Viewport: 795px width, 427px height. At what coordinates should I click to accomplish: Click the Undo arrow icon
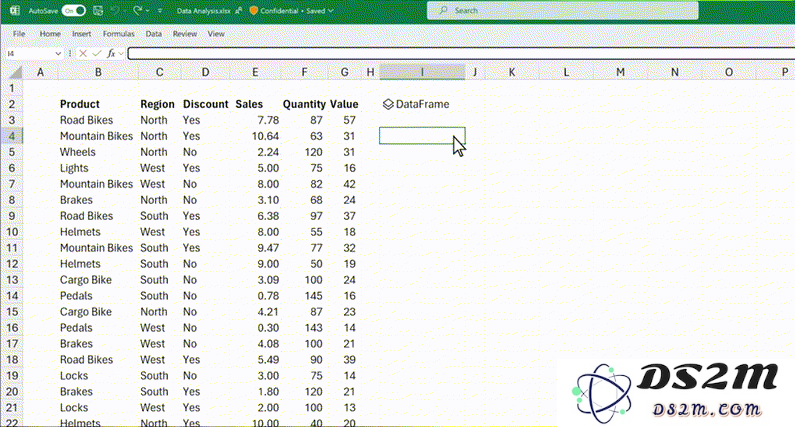coord(115,11)
